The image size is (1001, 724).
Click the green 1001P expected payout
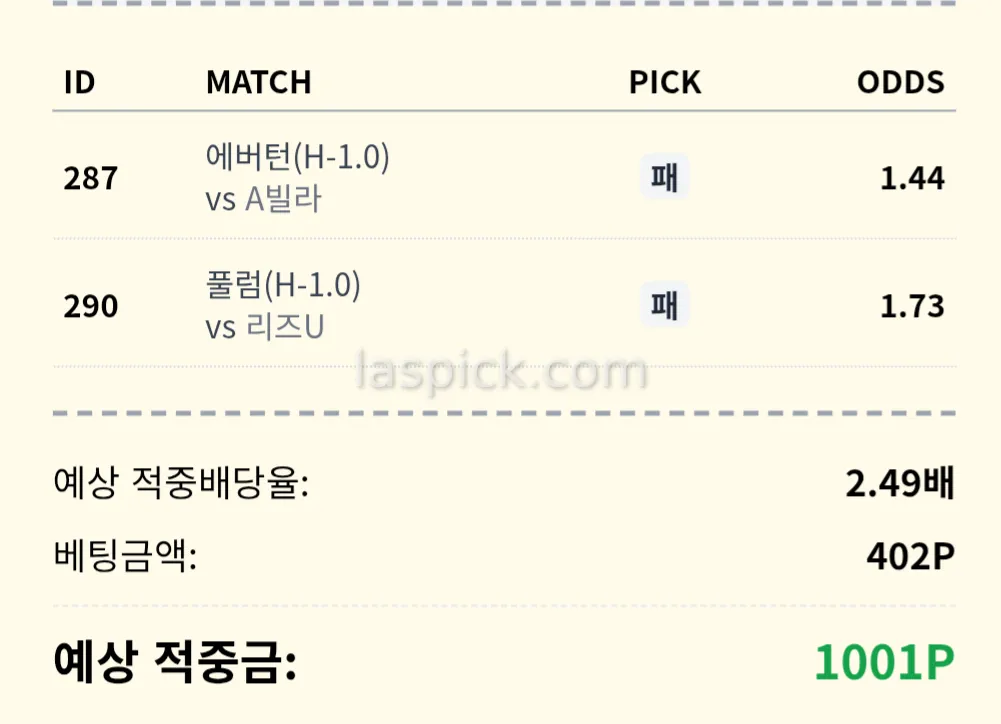pyautogui.click(x=884, y=663)
